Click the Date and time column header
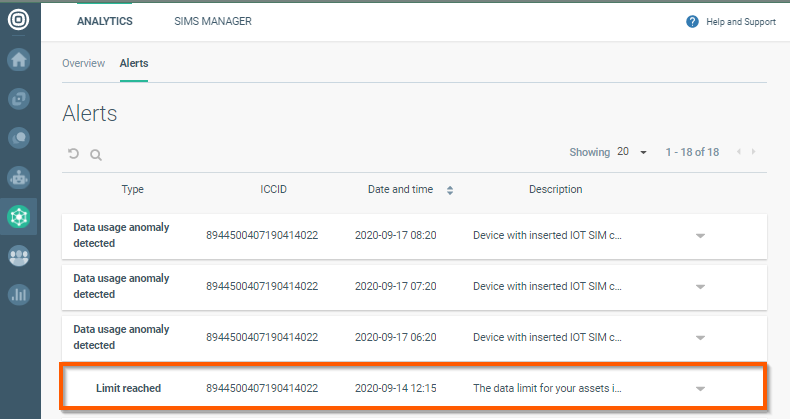Viewport: 790px width, 419px height. tap(400, 189)
